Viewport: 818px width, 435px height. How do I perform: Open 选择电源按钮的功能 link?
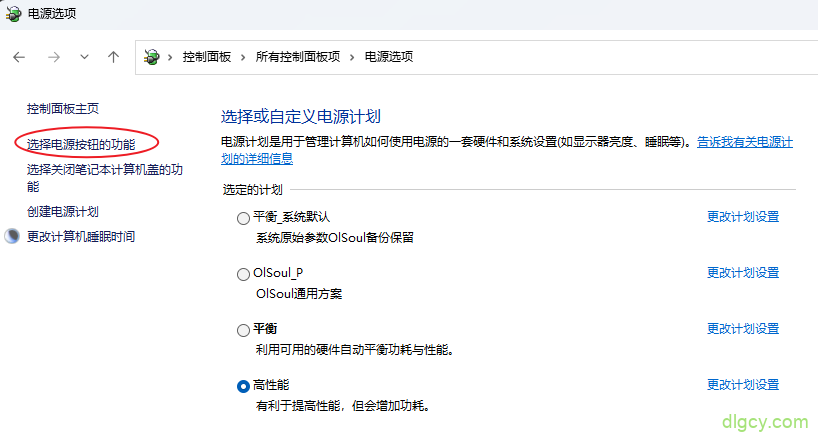click(x=81, y=146)
